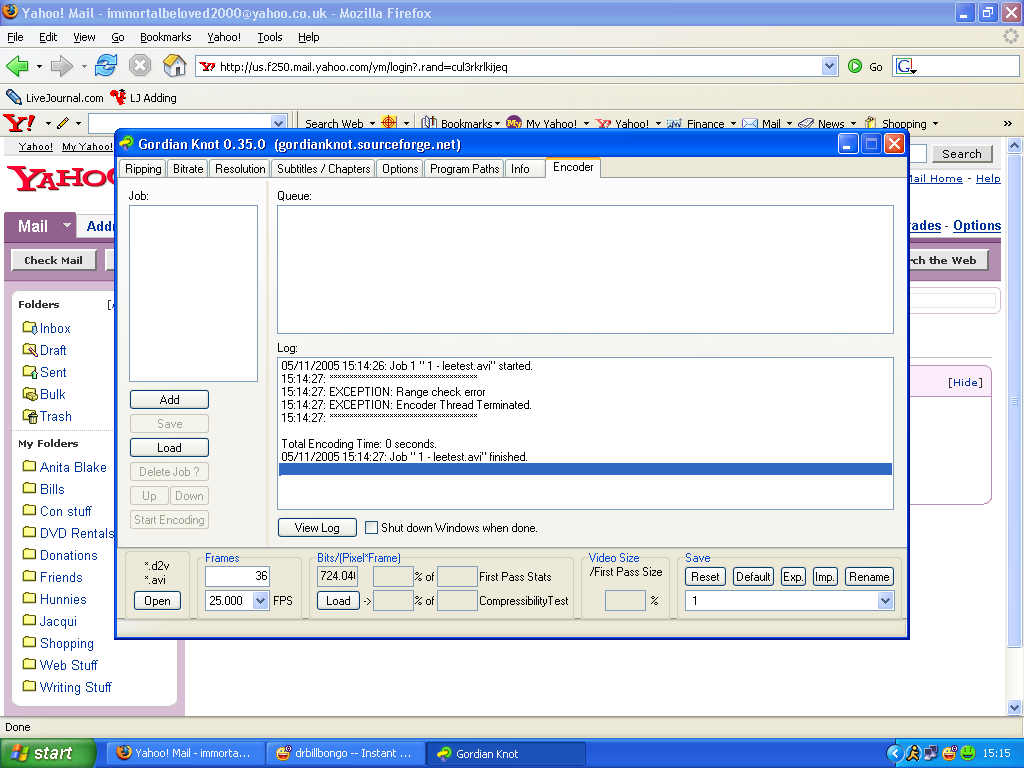Switch to drbillbongo Instant message taskbar item
Image resolution: width=1024 pixels, height=768 pixels.
click(346, 753)
